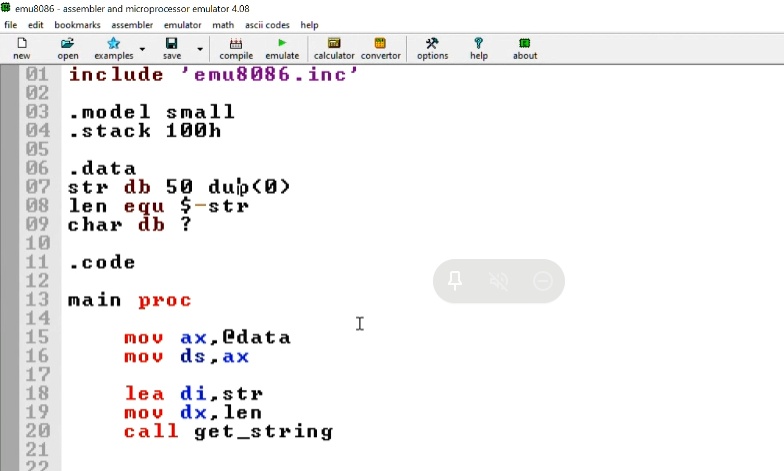784x471 pixels.
Task: Expand the save dropdown arrow
Action: pos(200,49)
